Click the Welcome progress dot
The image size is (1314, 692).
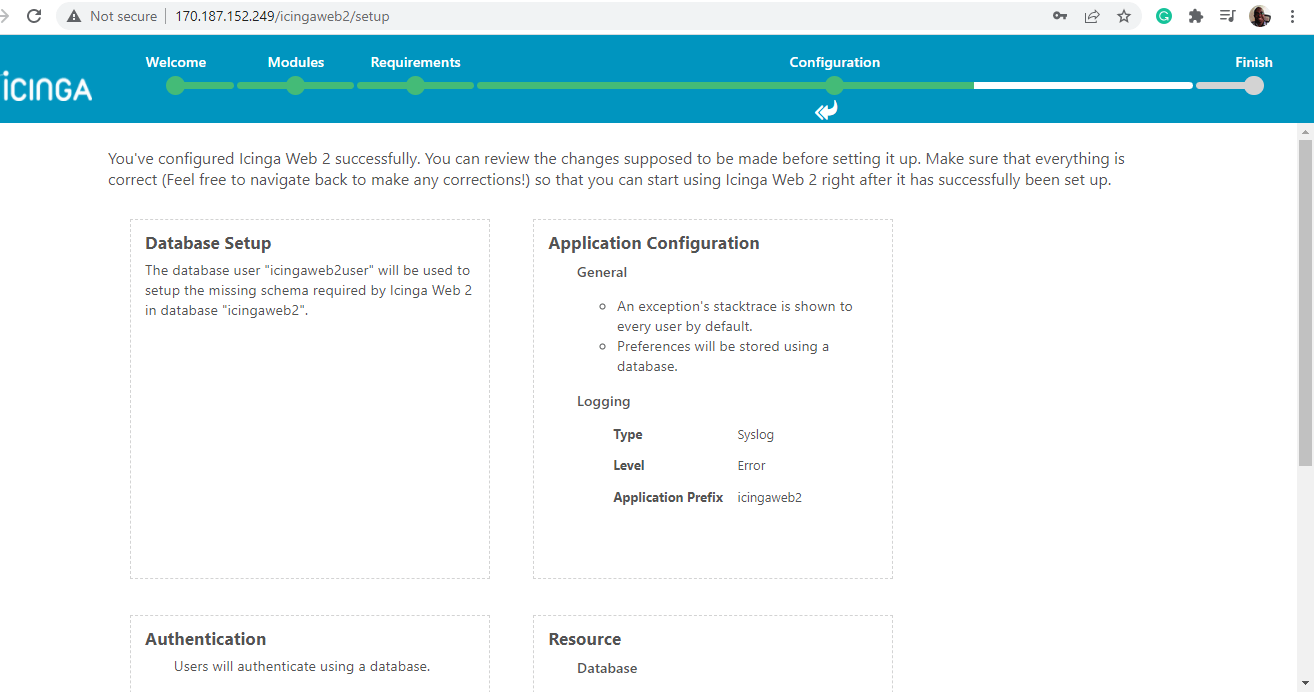point(176,86)
